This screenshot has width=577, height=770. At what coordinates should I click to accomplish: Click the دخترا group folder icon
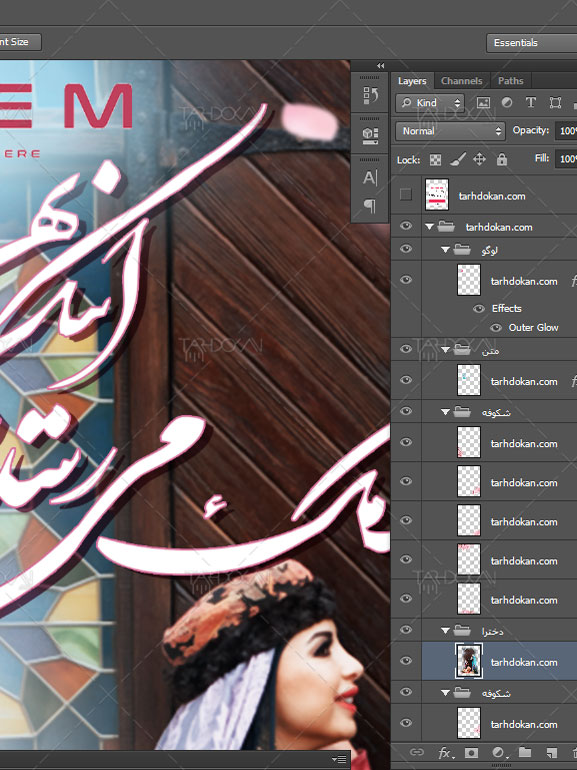tap(462, 630)
